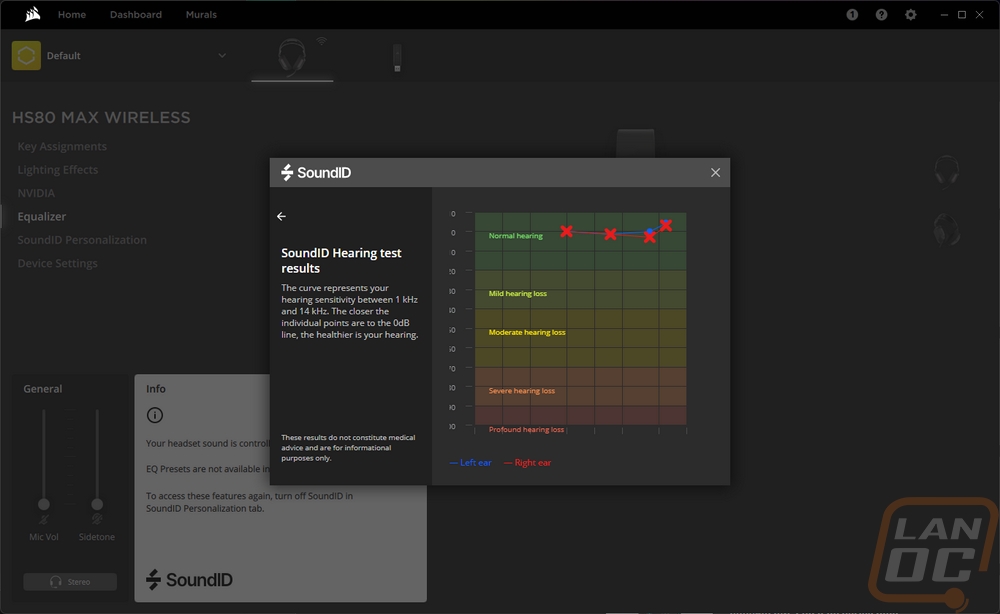Click the 'Severe hearing loss' chart label
The height and width of the screenshot is (614, 1000).
pos(522,391)
